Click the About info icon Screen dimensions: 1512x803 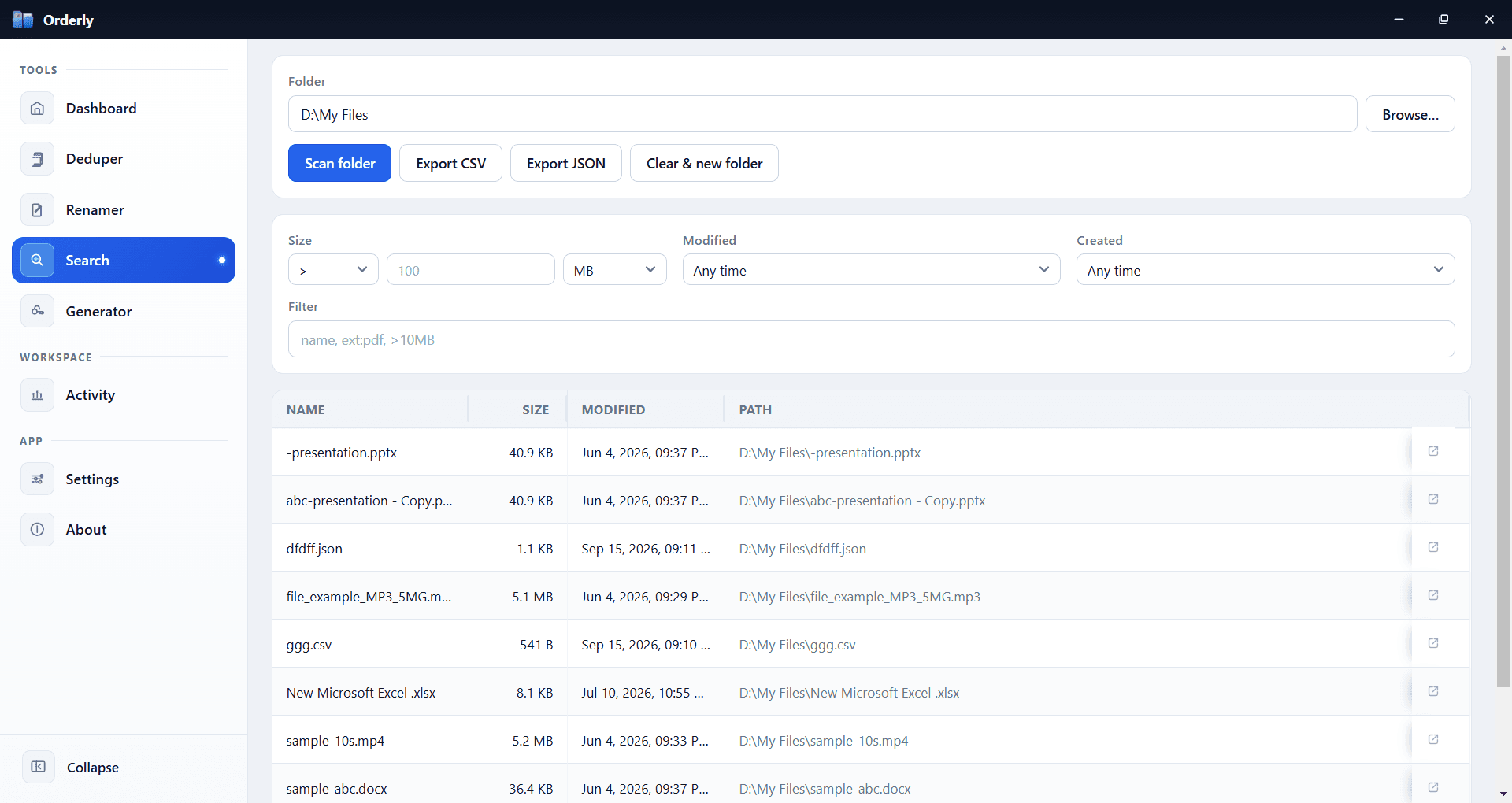click(x=37, y=530)
